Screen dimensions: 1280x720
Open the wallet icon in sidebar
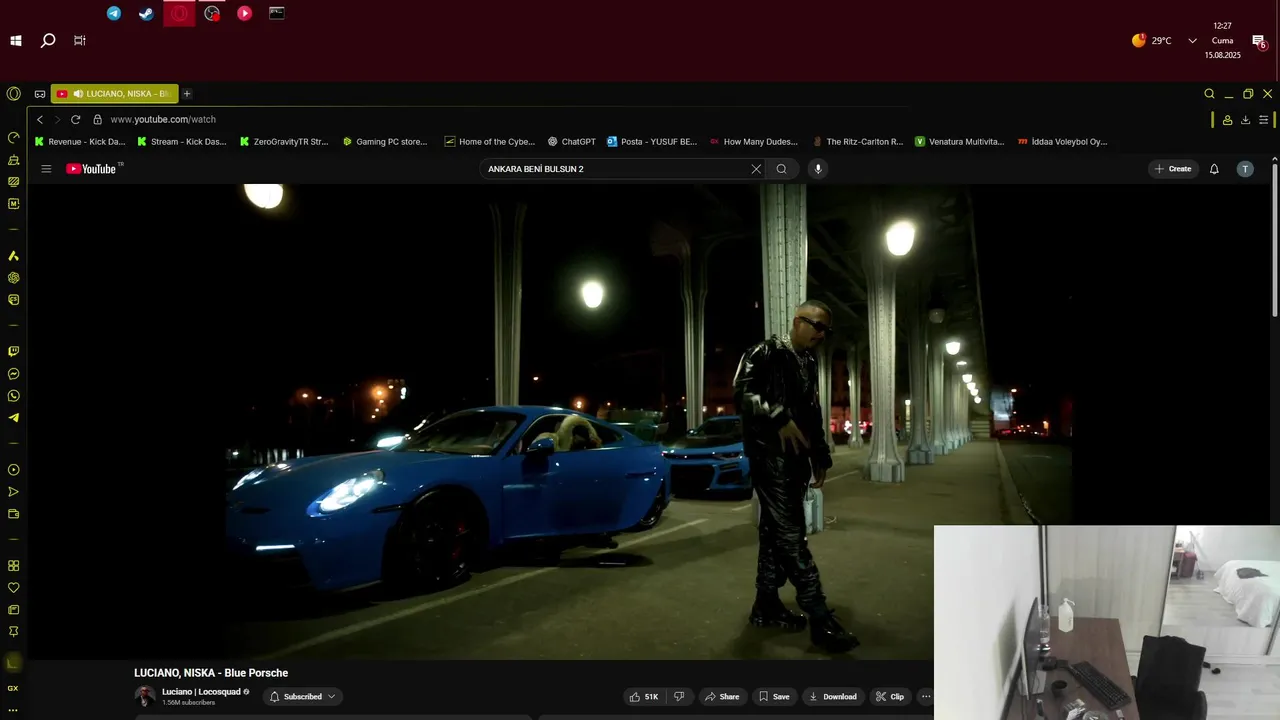click(13, 514)
